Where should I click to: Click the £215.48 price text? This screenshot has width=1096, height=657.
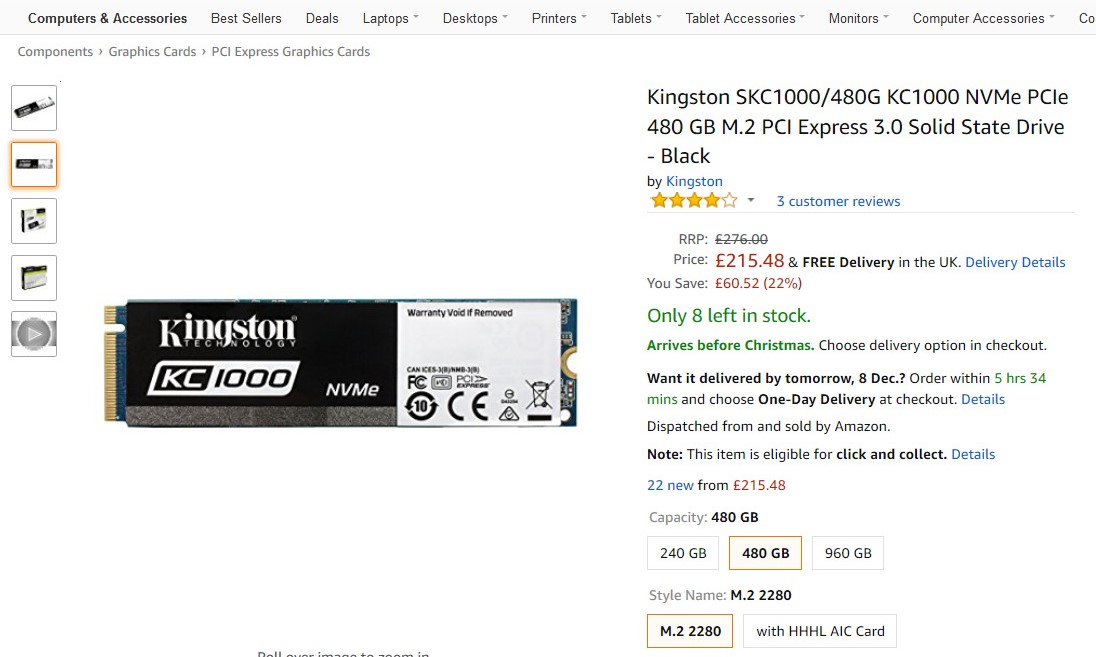[749, 261]
